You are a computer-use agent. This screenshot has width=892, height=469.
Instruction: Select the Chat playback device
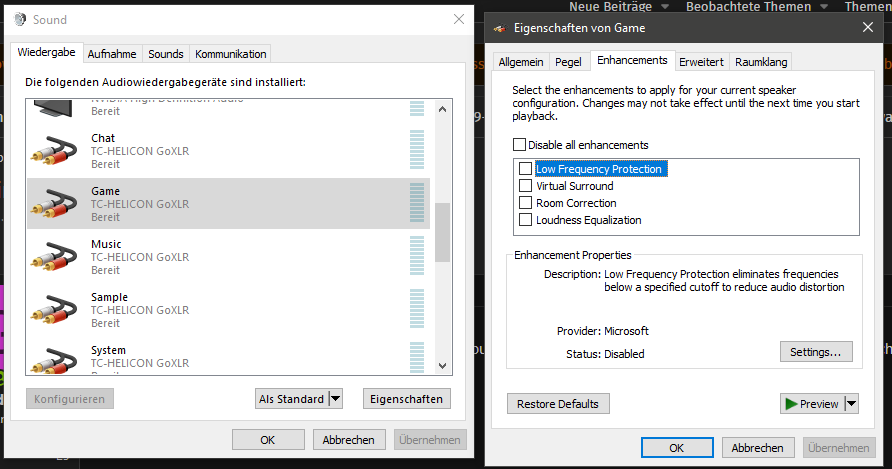click(x=228, y=150)
